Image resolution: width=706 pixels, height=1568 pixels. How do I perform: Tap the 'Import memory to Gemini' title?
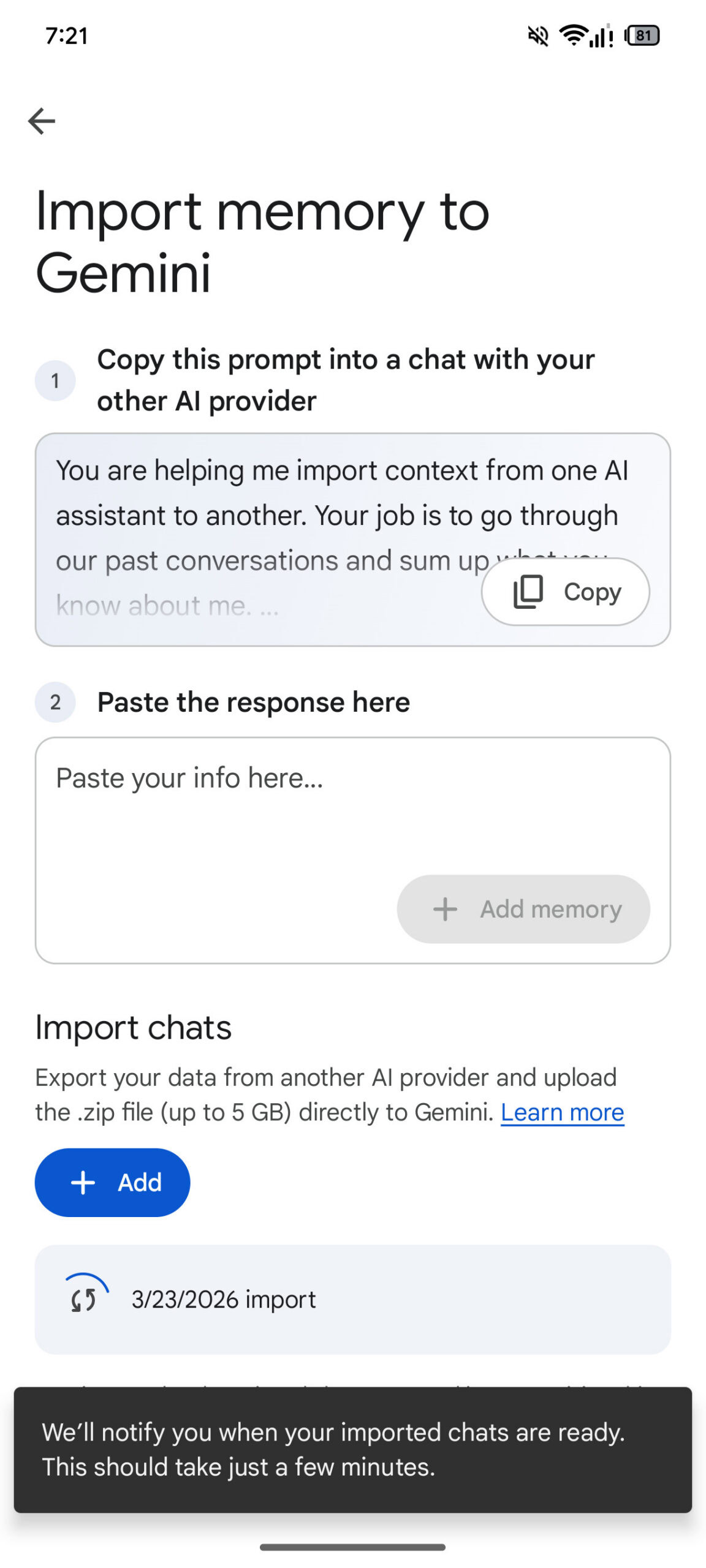tap(262, 241)
